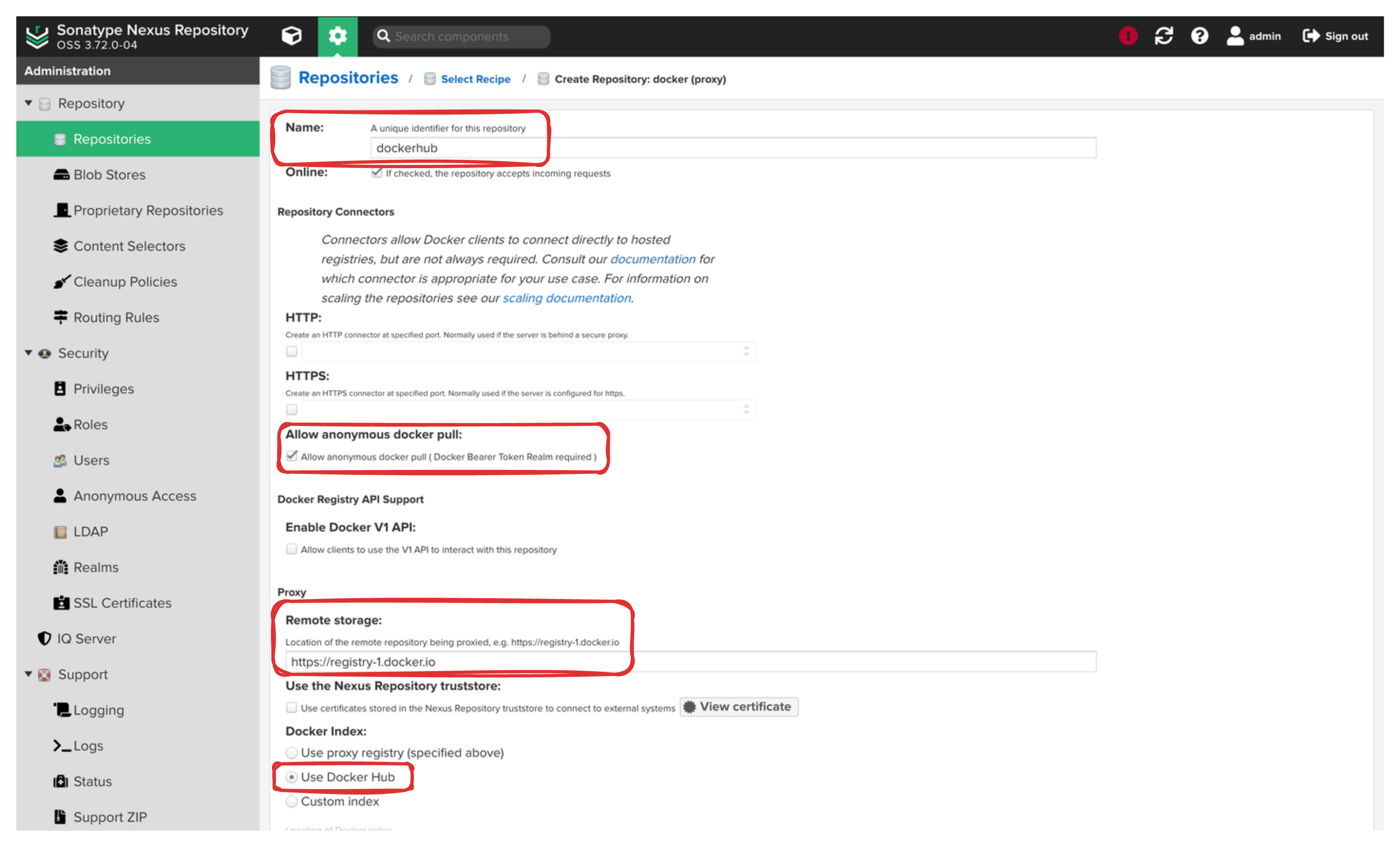Open the Administration gear icon

tap(337, 36)
